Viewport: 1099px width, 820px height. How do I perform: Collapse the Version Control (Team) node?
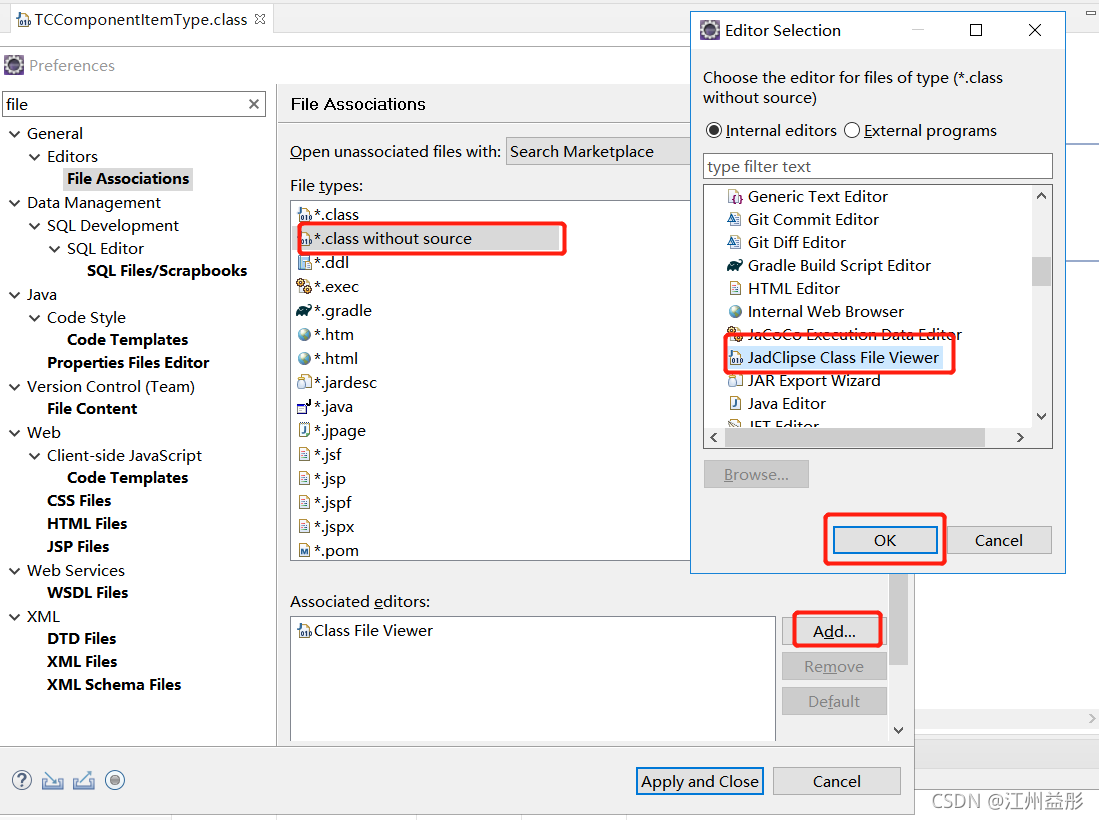14,387
